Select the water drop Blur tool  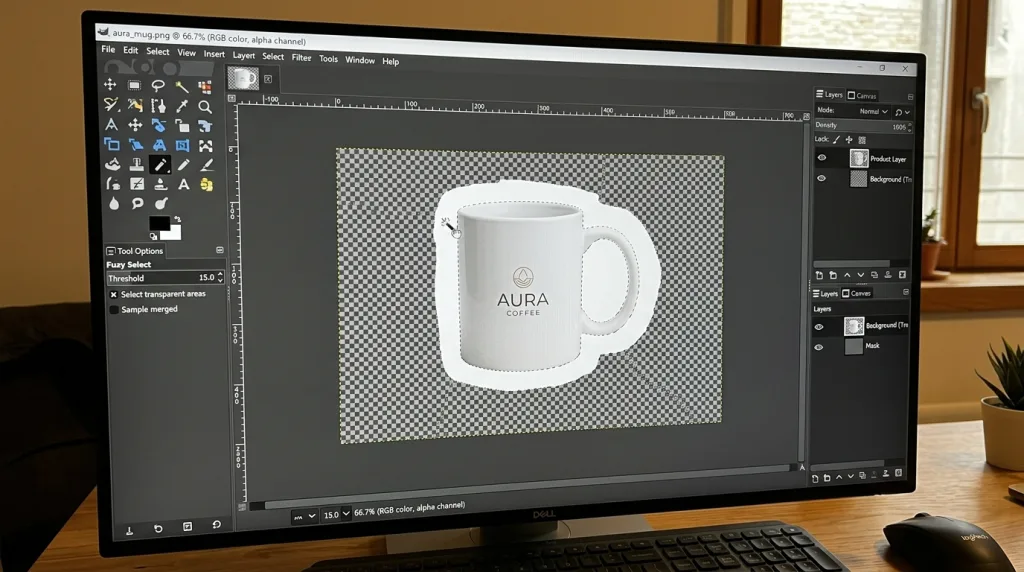pyautogui.click(x=114, y=204)
